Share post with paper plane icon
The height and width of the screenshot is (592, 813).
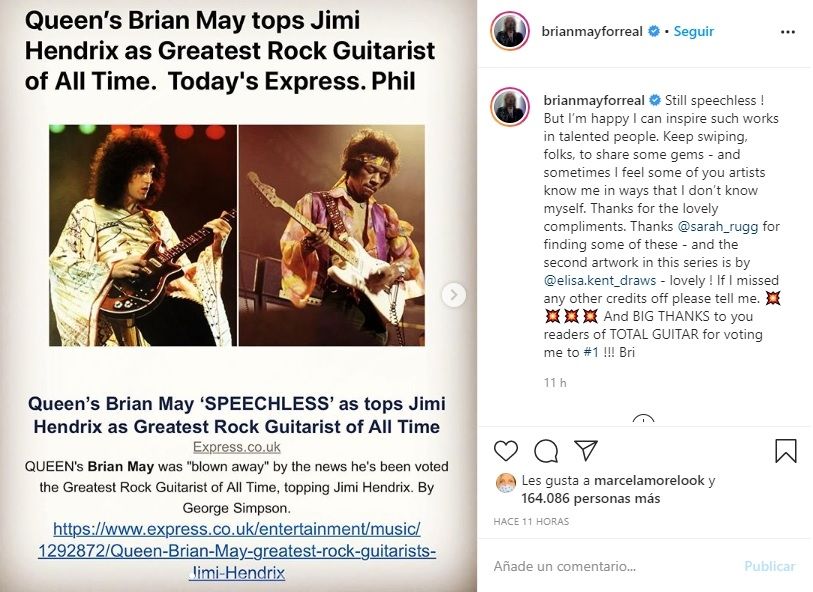[585, 451]
